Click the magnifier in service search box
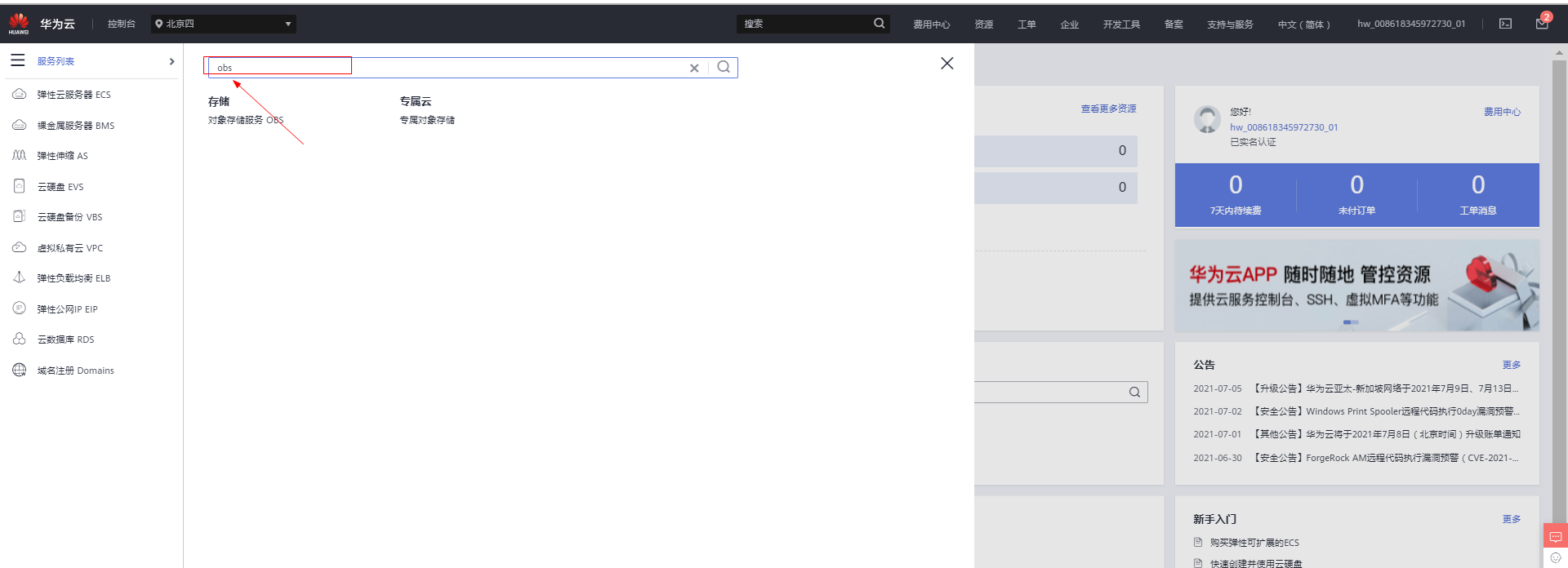 tap(724, 67)
